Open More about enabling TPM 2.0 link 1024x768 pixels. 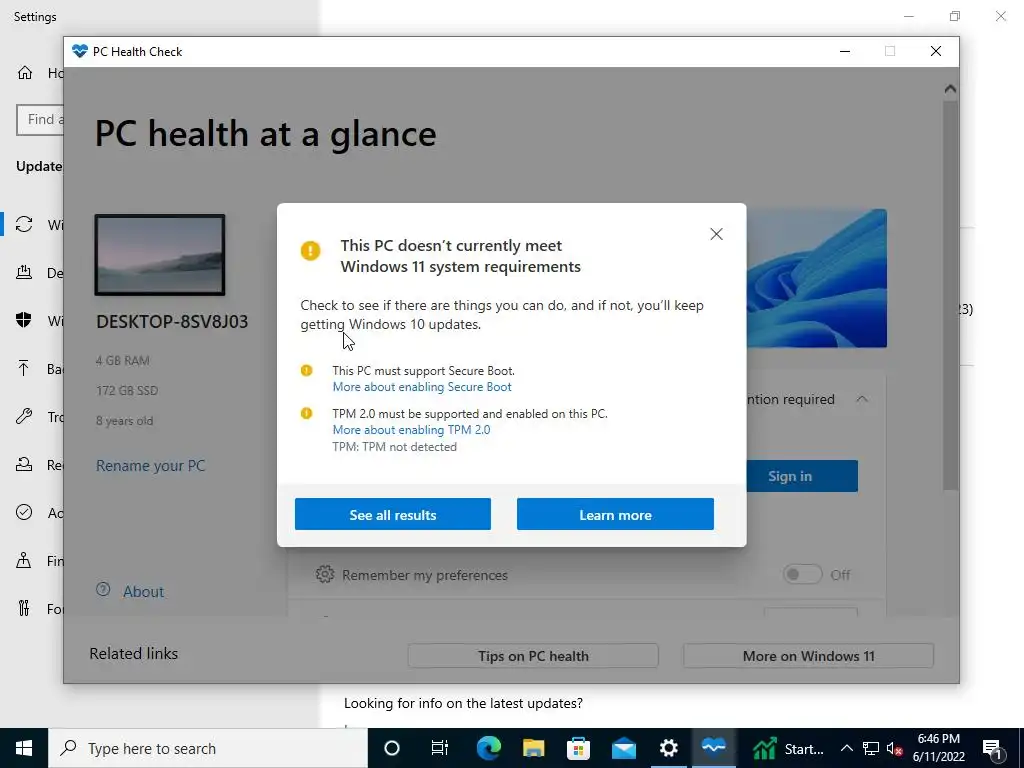click(411, 430)
